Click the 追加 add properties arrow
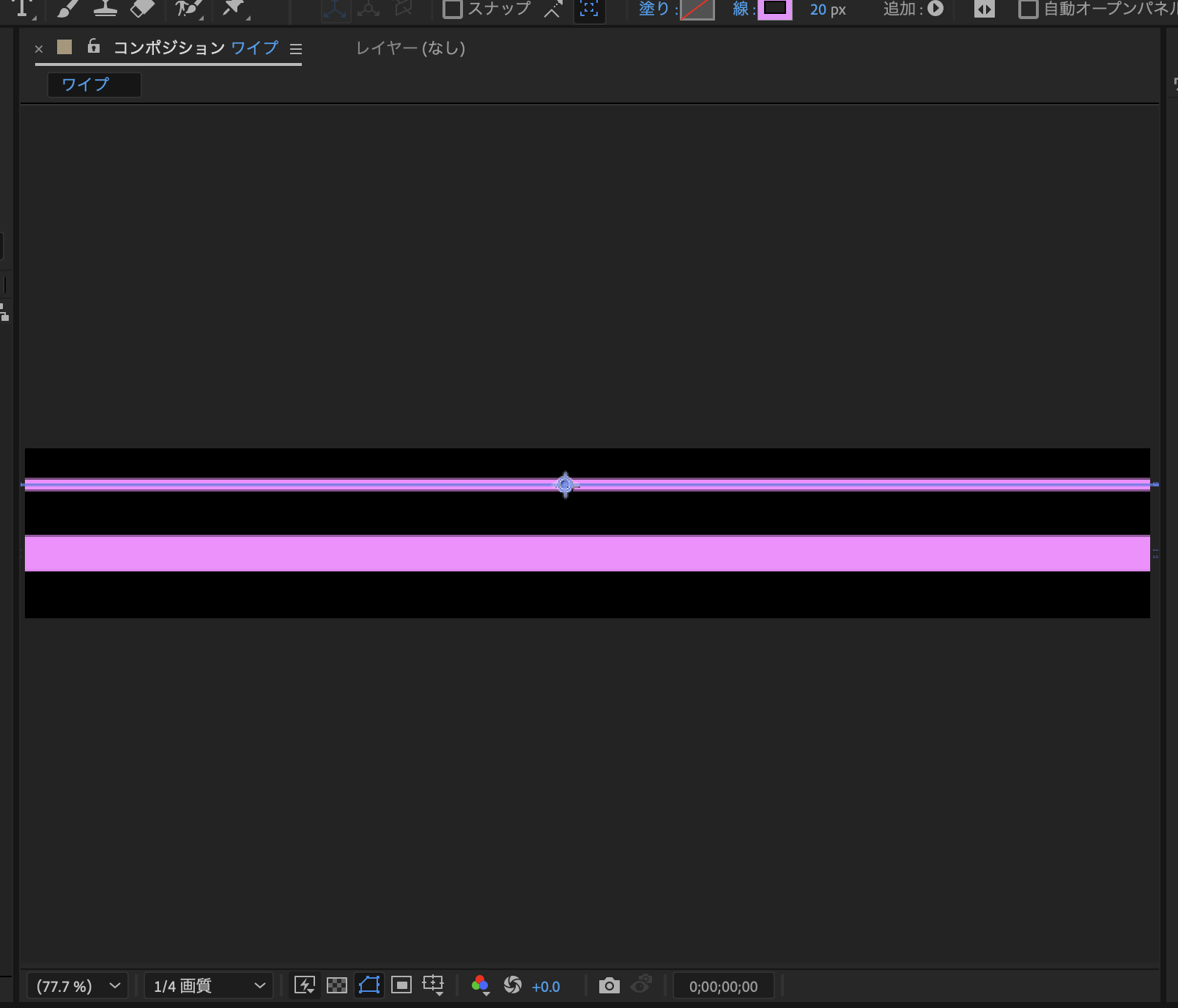 pos(936,10)
